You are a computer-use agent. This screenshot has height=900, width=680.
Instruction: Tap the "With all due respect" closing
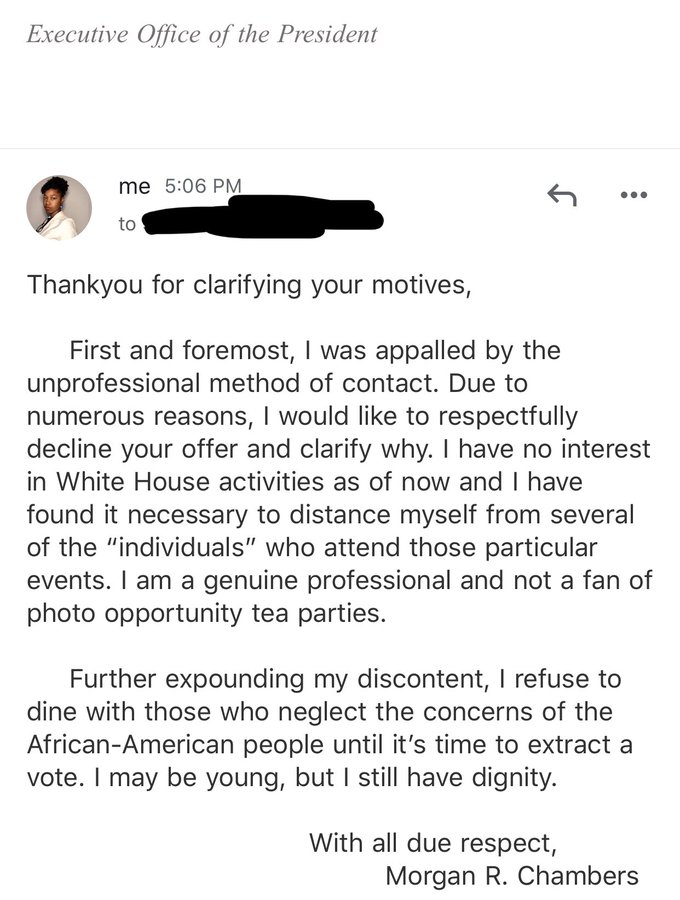(433, 843)
